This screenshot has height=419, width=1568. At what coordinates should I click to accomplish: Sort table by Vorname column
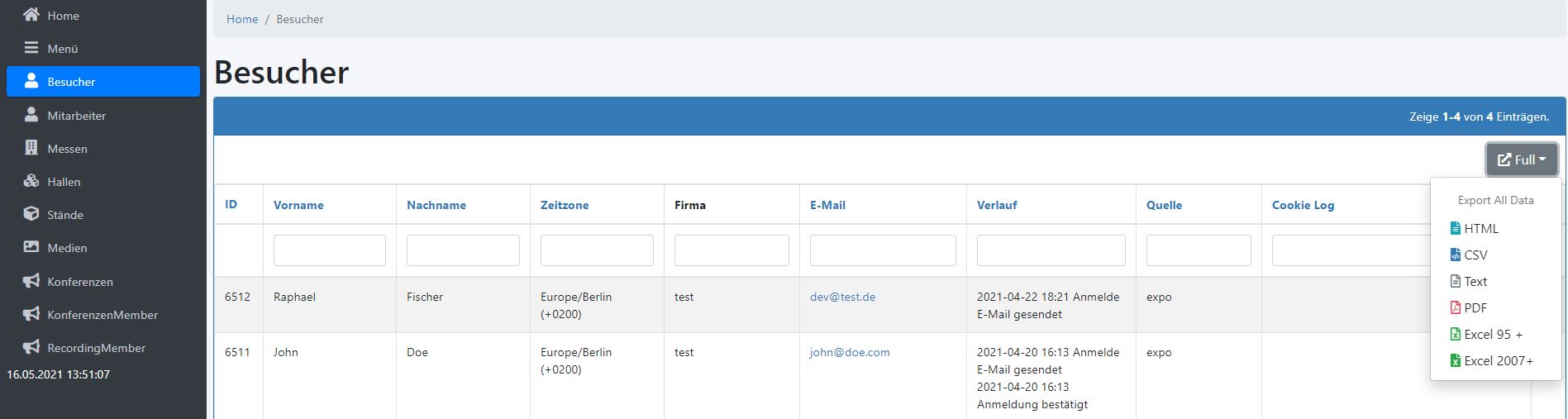(x=298, y=205)
